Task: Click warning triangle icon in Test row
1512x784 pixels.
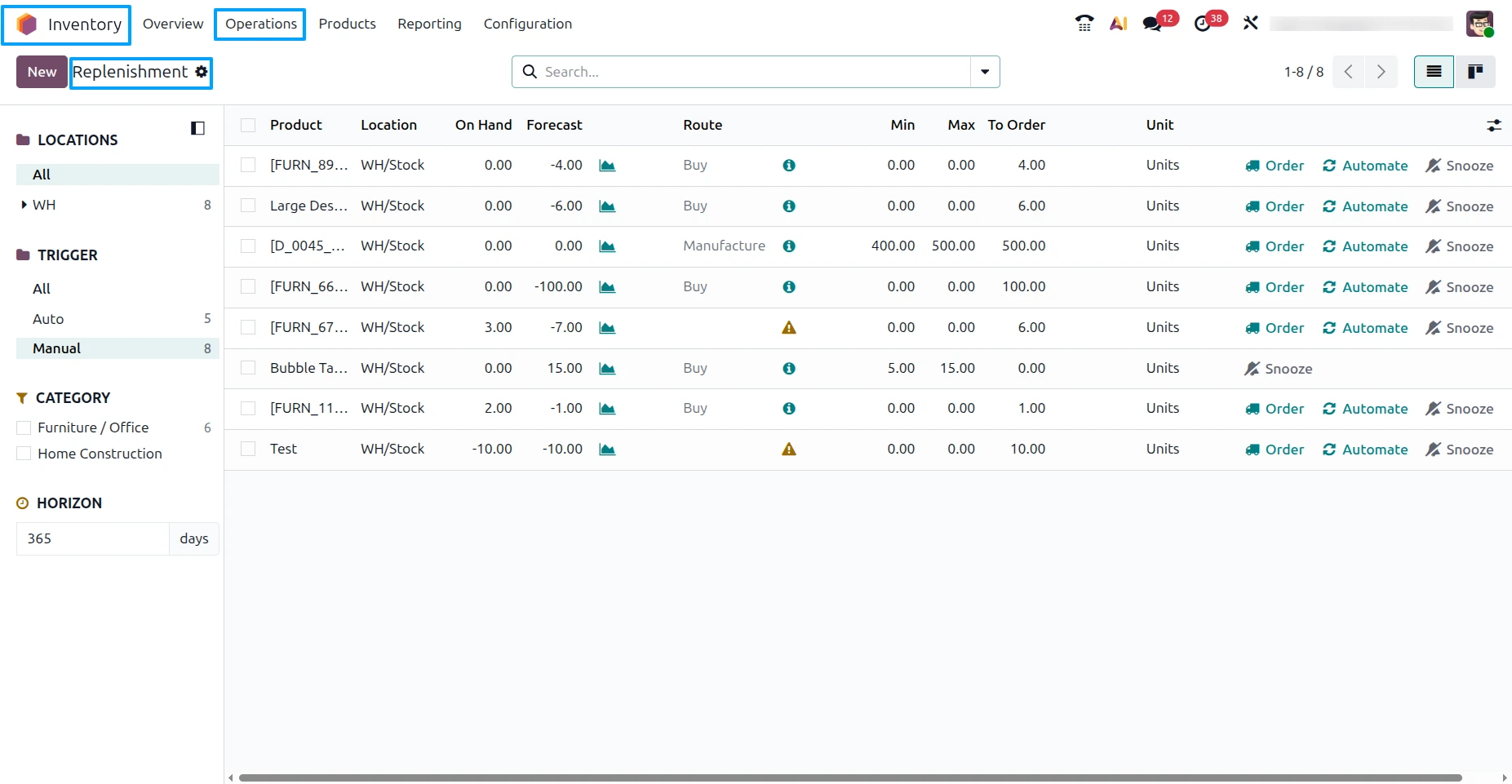Action: pyautogui.click(x=788, y=450)
